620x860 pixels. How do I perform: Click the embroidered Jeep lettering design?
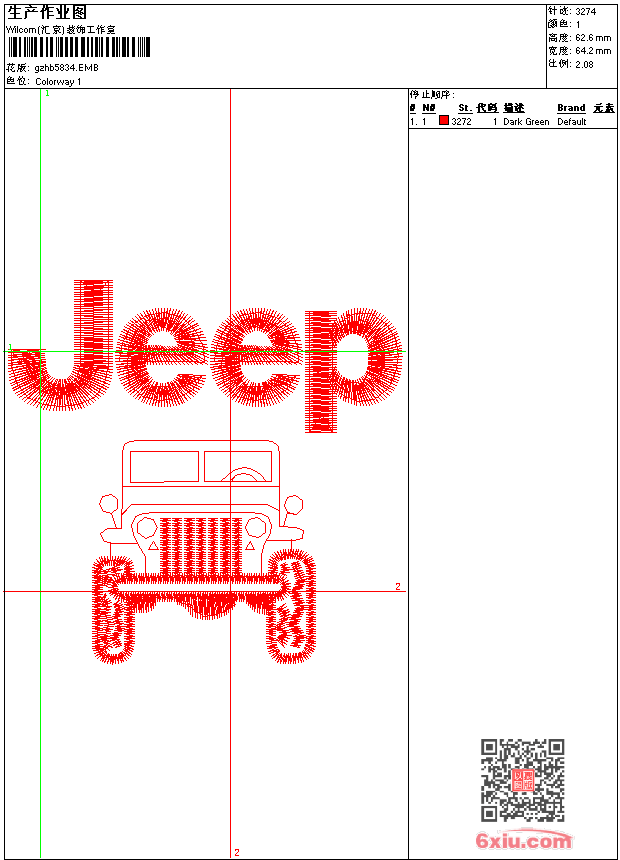pos(205,356)
